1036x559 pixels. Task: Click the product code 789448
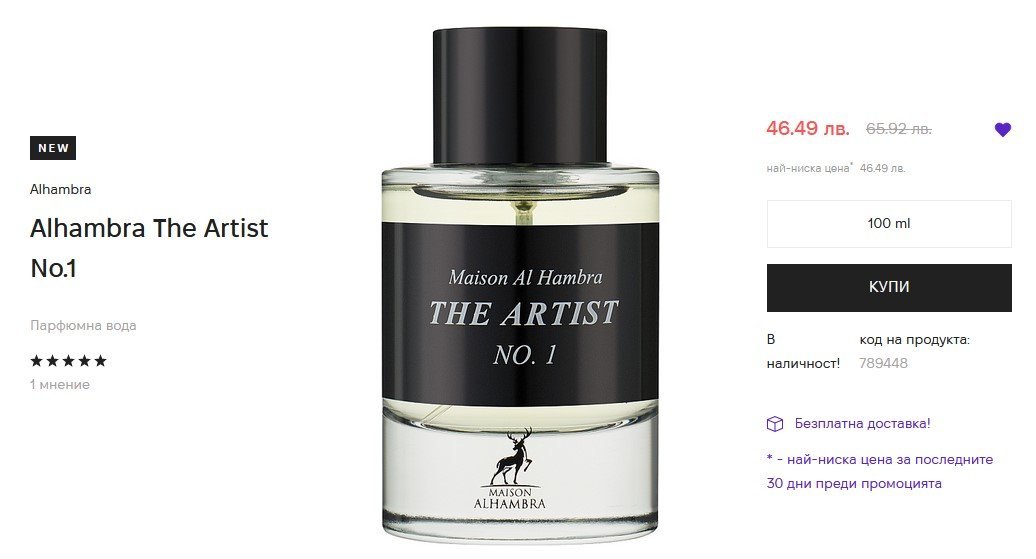(883, 363)
